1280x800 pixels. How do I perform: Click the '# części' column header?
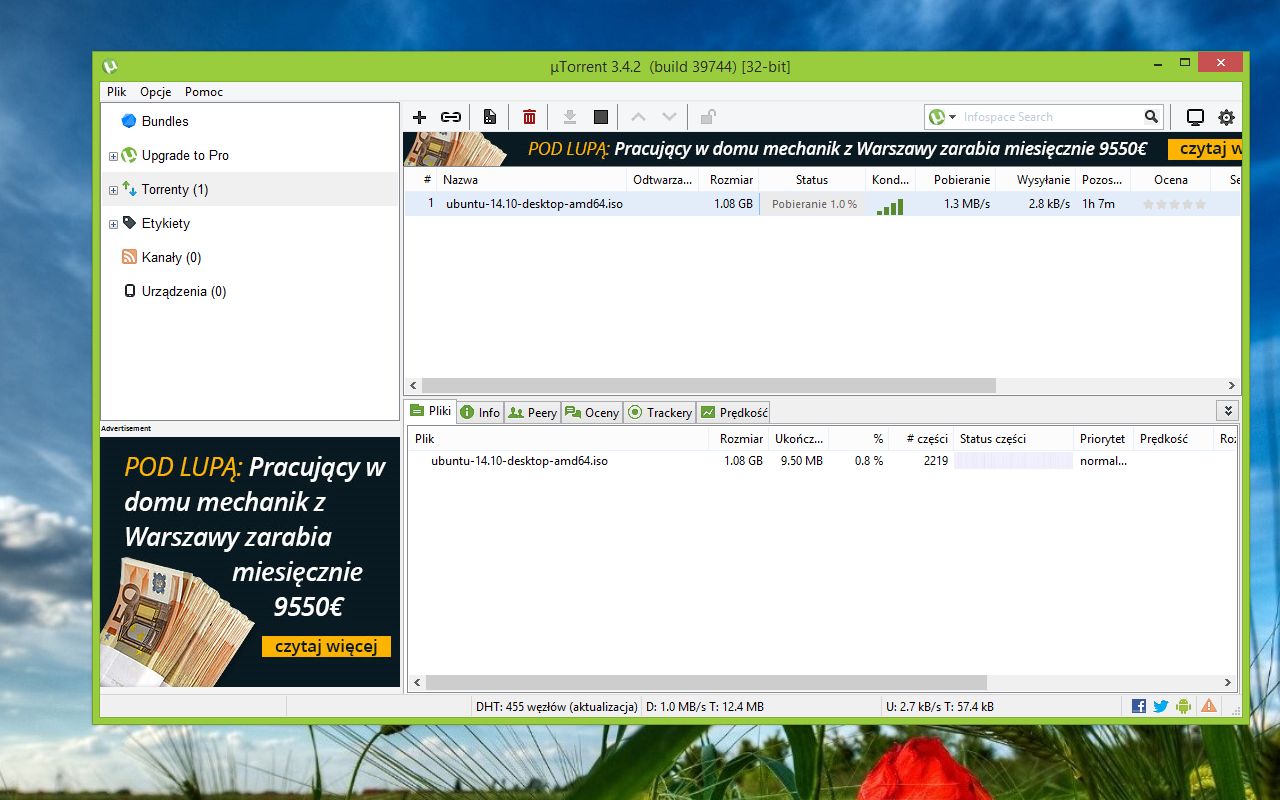coord(921,439)
